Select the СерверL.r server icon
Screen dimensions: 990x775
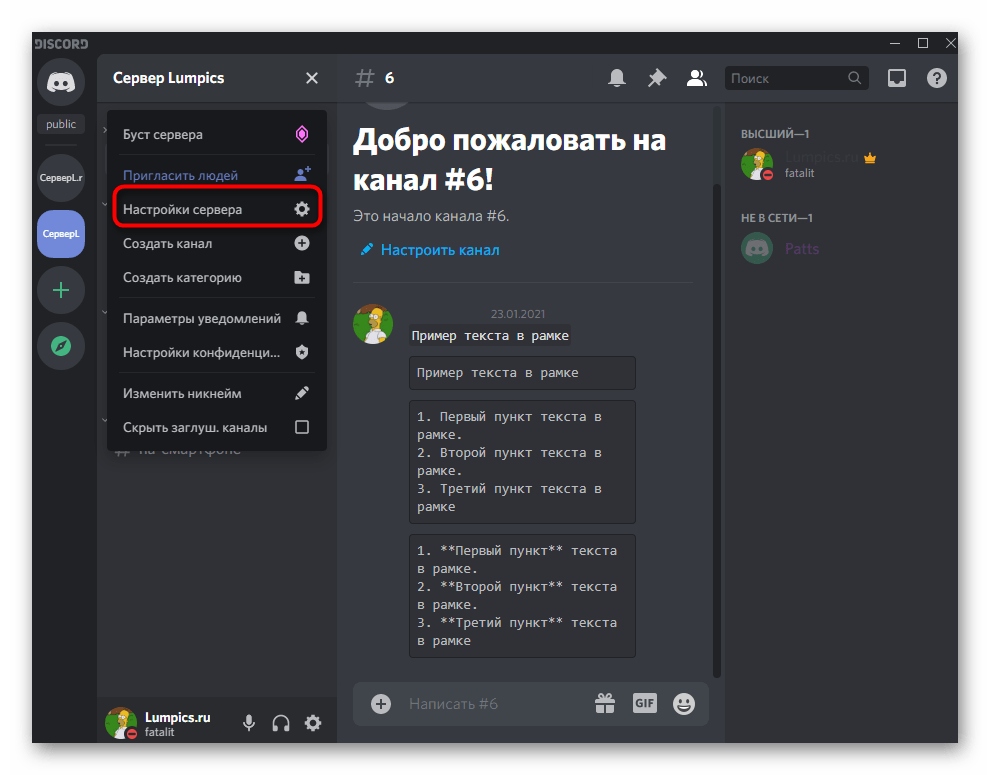[61, 177]
